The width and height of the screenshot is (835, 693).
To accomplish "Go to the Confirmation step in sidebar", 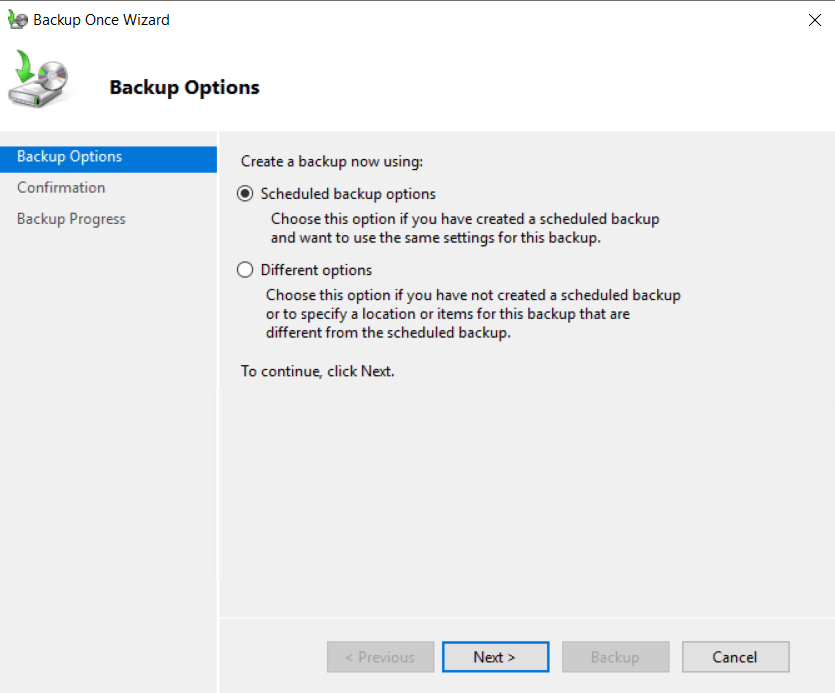I will [61, 188].
